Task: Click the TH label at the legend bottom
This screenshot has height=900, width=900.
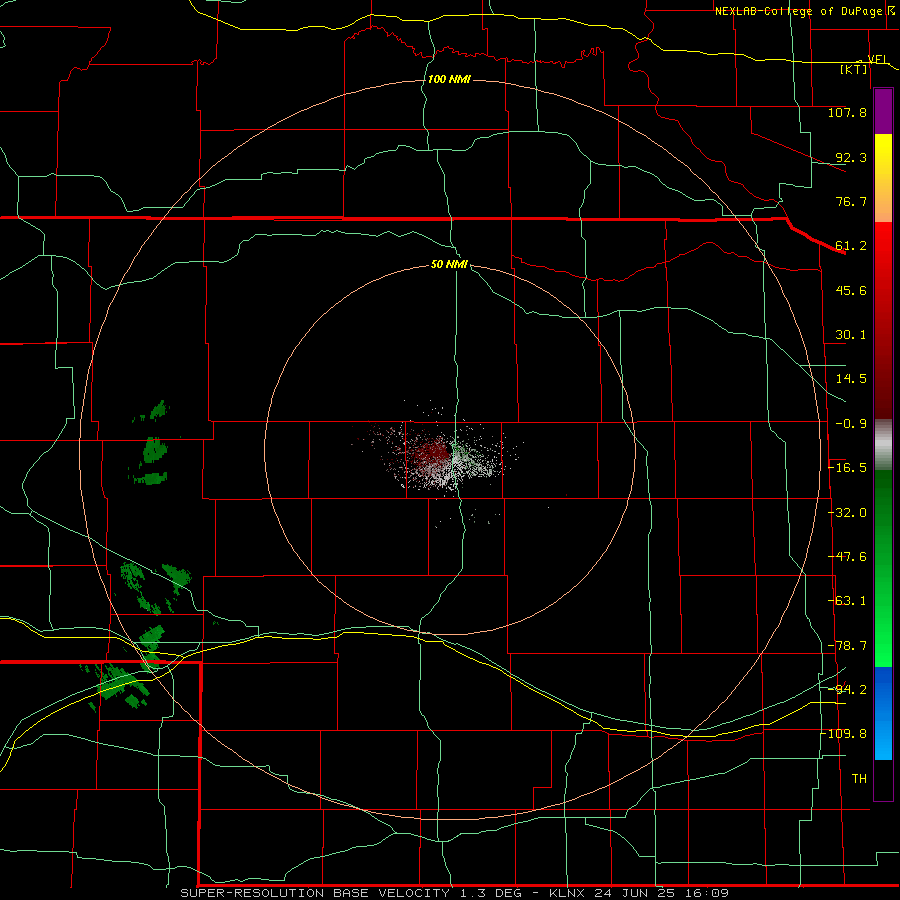Action: click(859, 778)
